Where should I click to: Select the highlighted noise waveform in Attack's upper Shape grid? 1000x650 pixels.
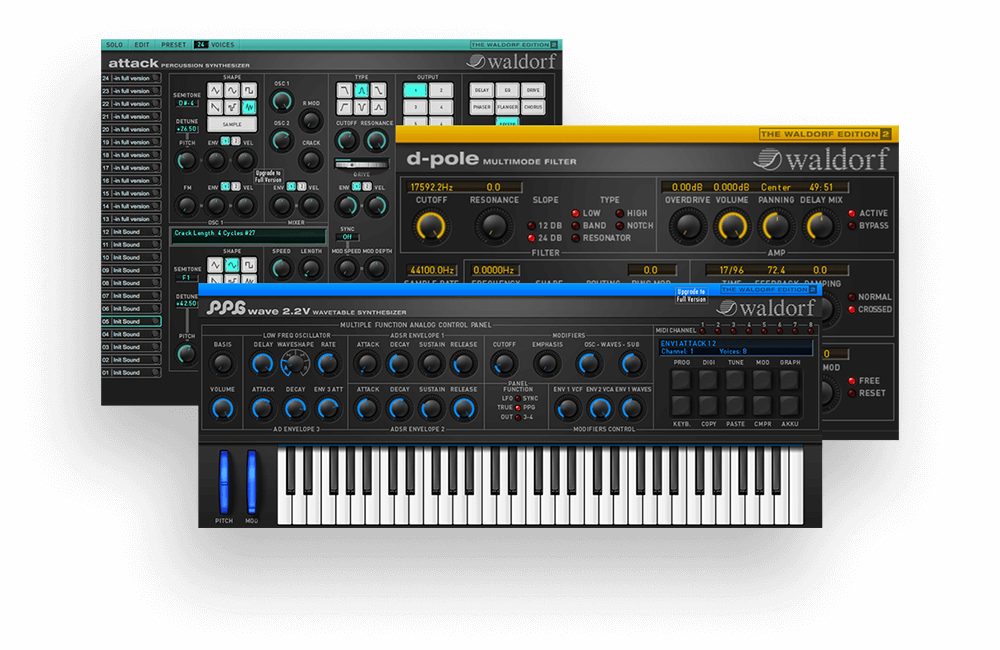coord(249,107)
